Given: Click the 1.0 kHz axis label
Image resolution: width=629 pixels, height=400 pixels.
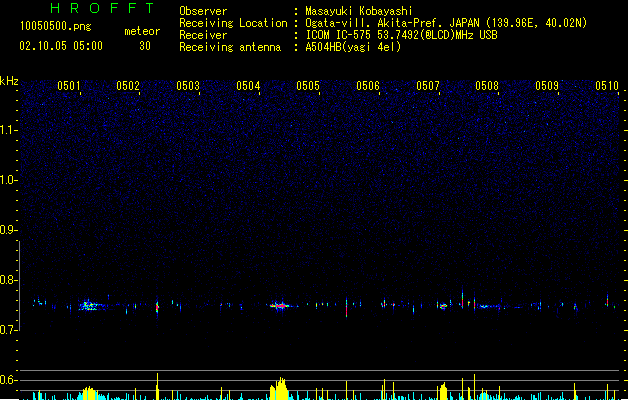Looking at the screenshot, I should pyautogui.click(x=8, y=180).
